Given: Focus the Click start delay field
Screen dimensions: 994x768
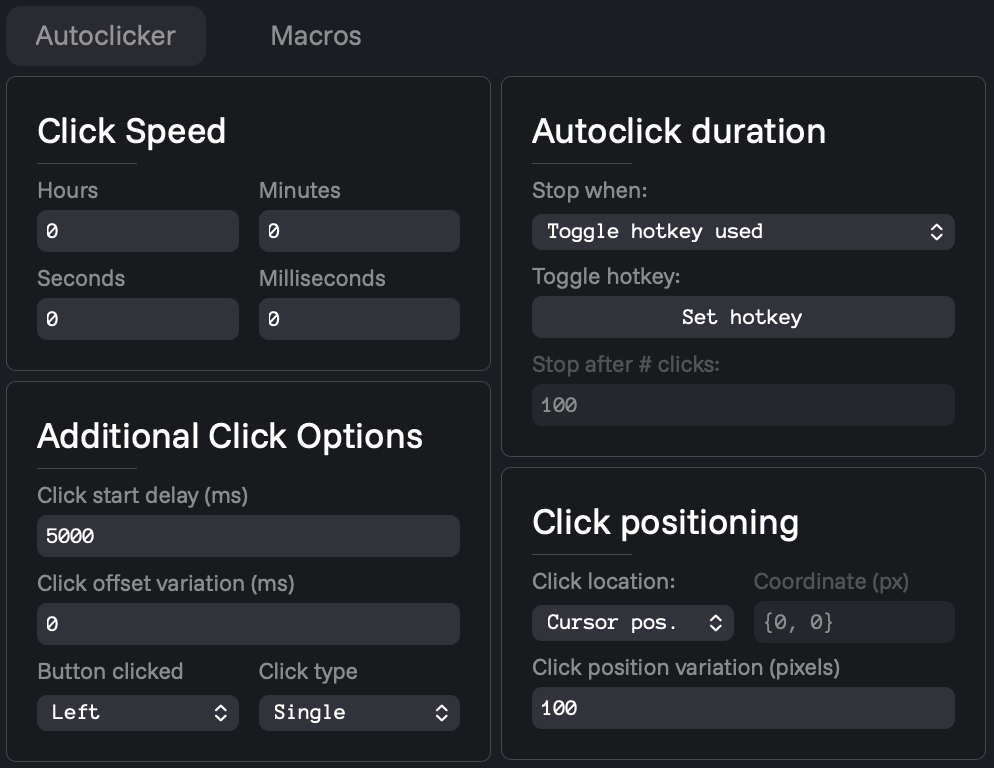Looking at the screenshot, I should (x=248, y=536).
